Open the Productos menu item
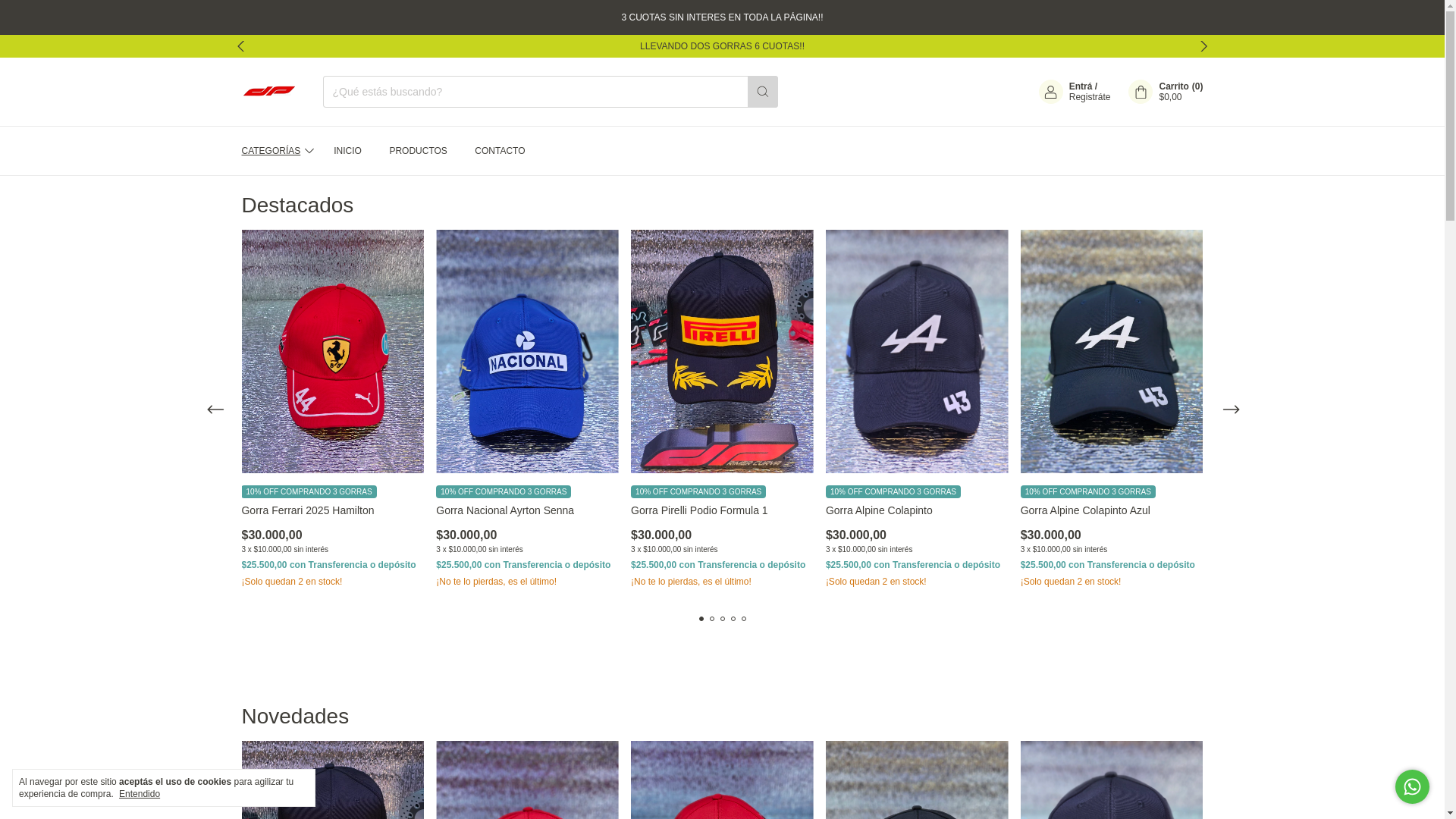 418,151
